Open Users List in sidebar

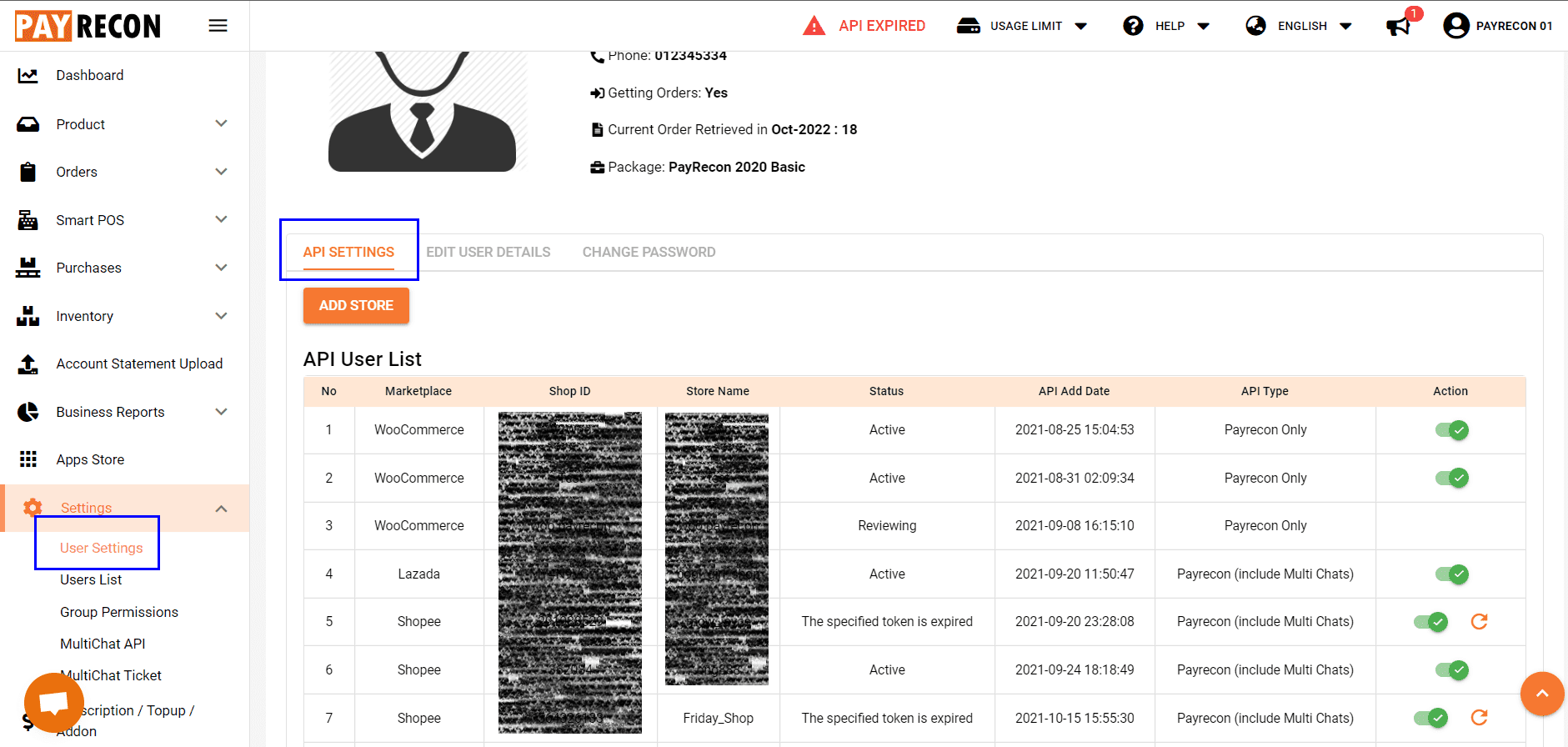(91, 579)
